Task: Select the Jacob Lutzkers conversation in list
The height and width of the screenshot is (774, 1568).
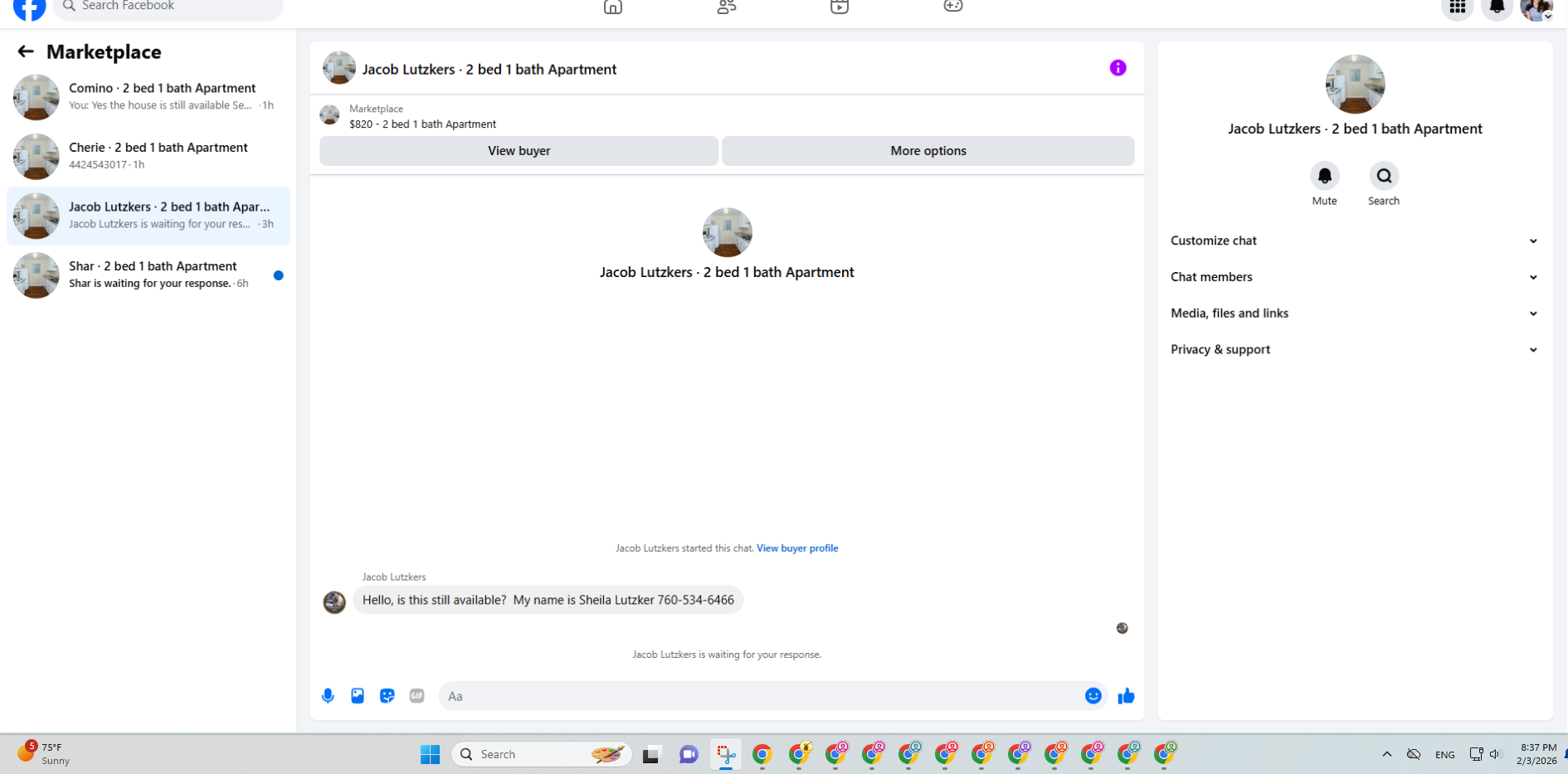Action: click(149, 216)
